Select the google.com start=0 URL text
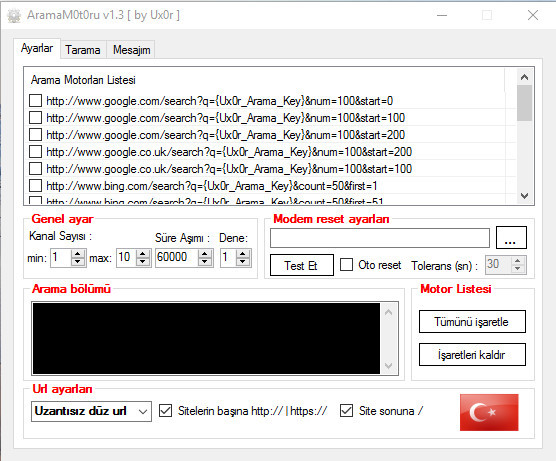Image resolution: width=556 pixels, height=461 pixels. (219, 101)
